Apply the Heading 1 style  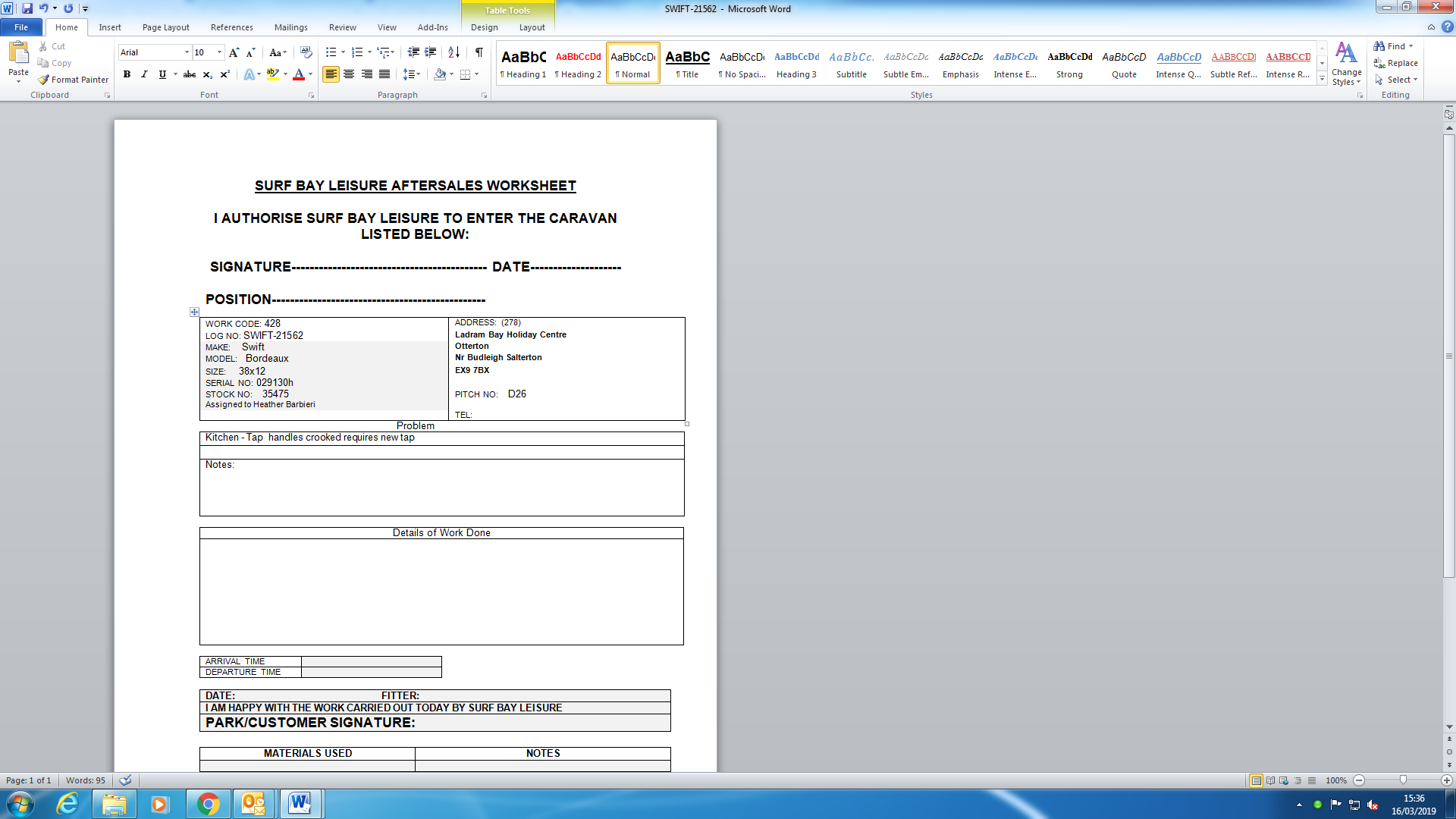pos(523,64)
